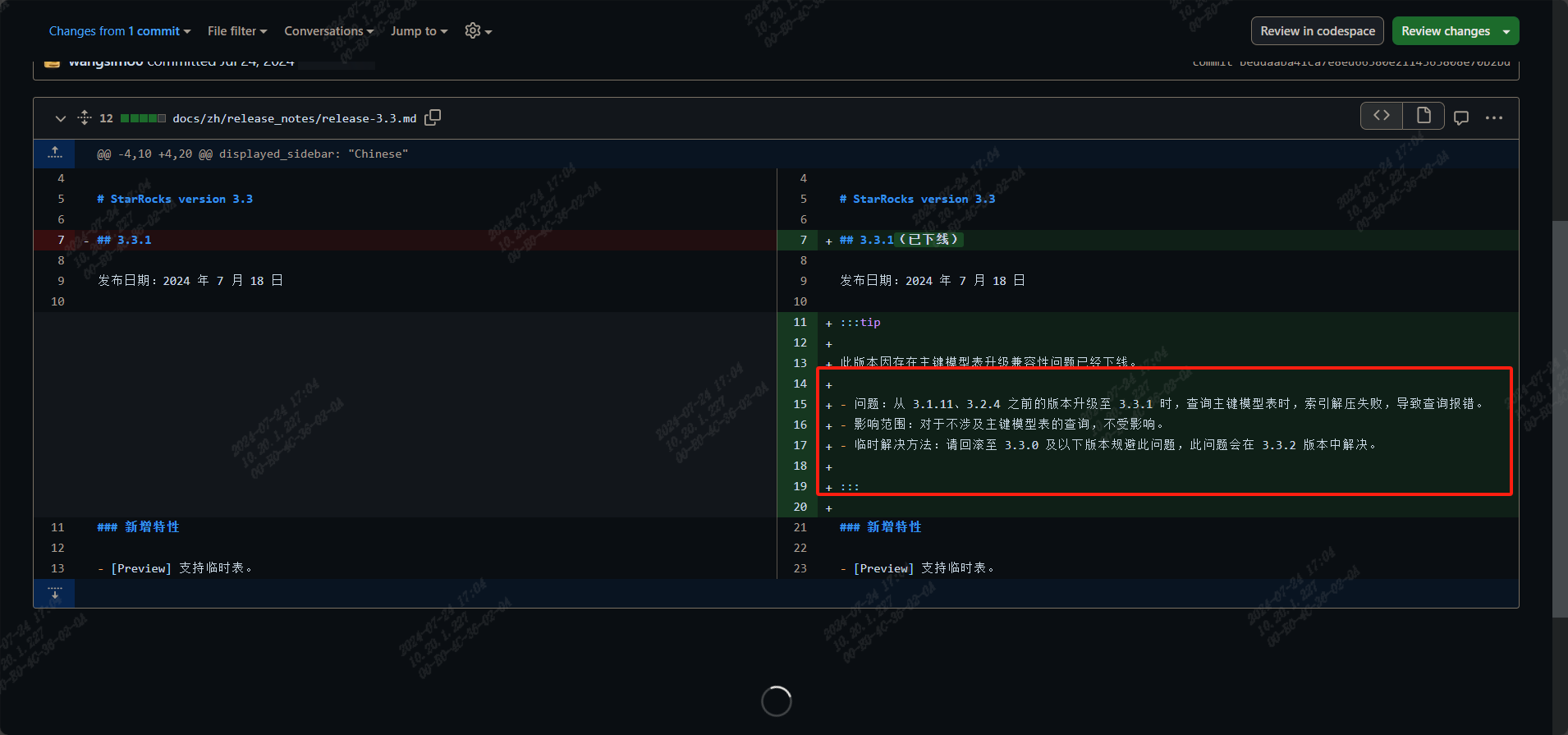This screenshot has height=735, width=1568.
Task: Click file path docs/zh/release_notes/release-3.3.md
Action: click(294, 118)
